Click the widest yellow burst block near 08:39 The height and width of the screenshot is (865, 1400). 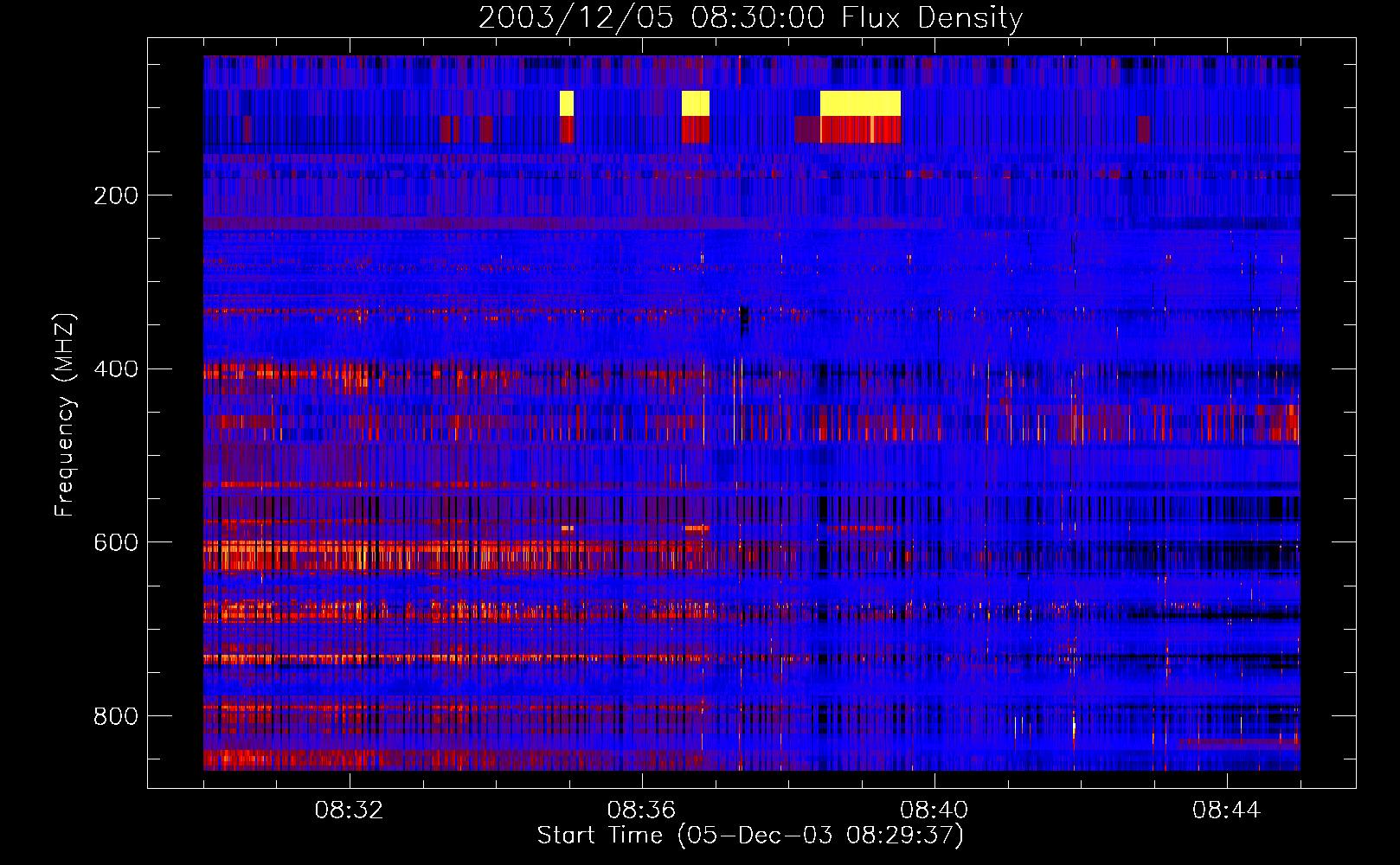pyautogui.click(x=860, y=103)
